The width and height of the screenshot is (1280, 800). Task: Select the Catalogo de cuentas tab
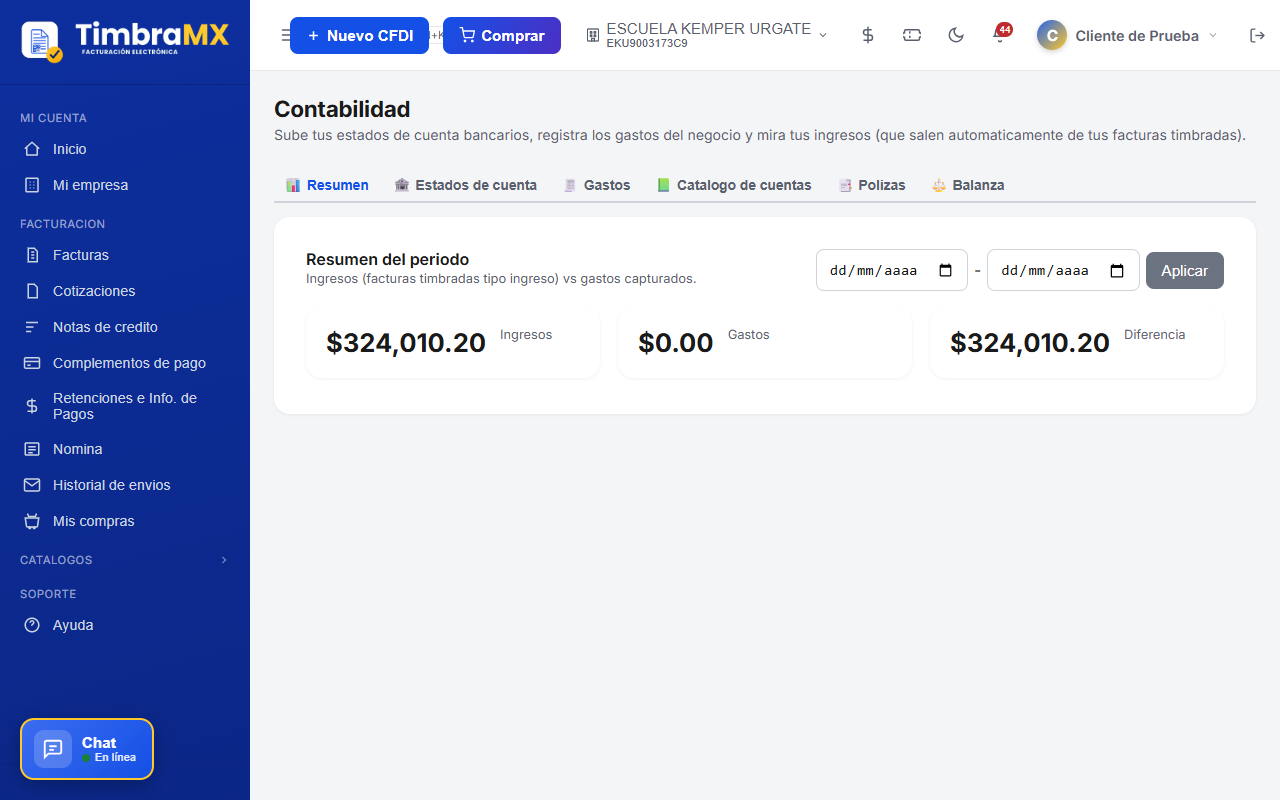coord(734,185)
